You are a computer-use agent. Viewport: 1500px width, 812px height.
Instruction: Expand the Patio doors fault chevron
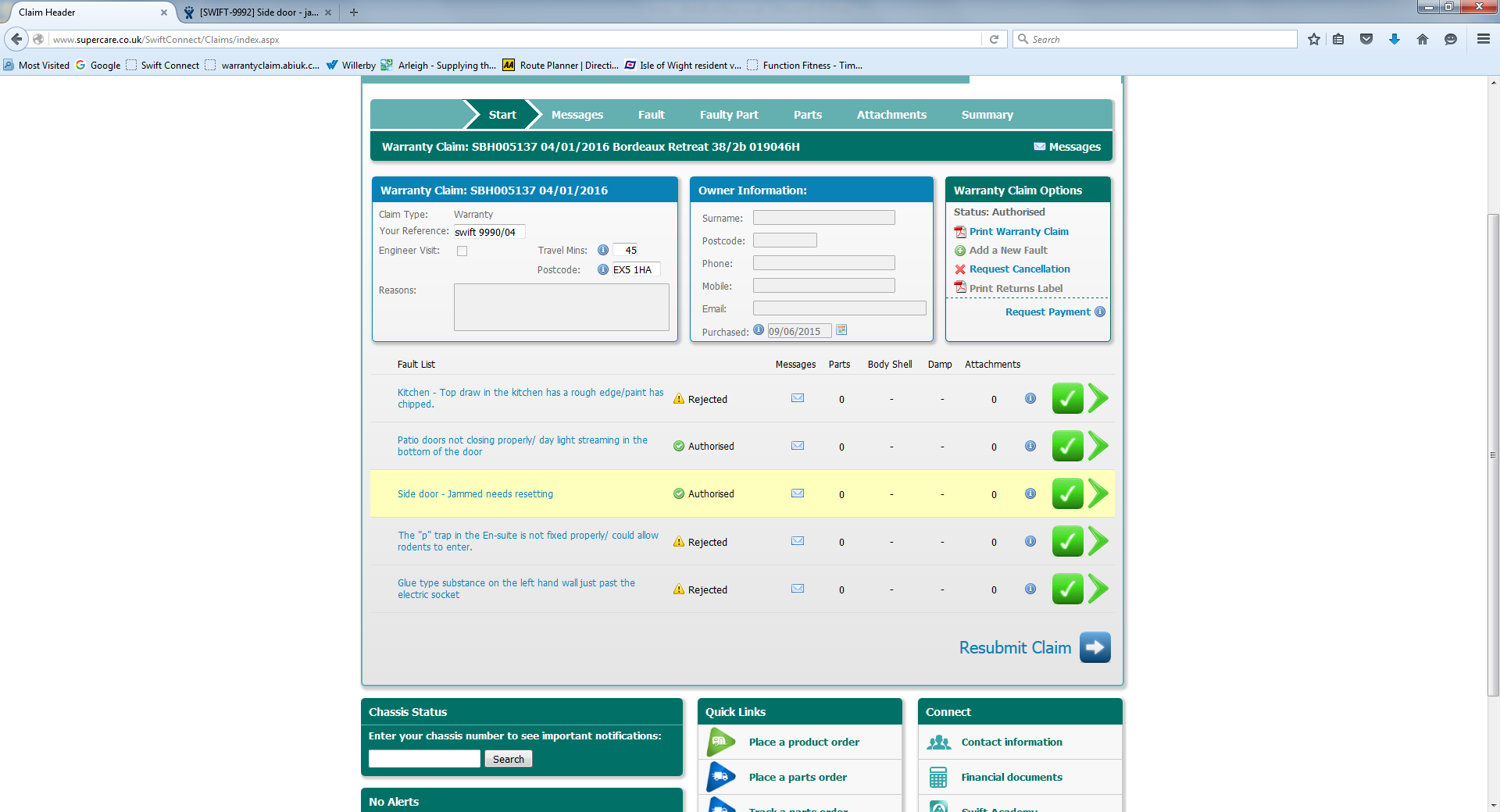1098,446
